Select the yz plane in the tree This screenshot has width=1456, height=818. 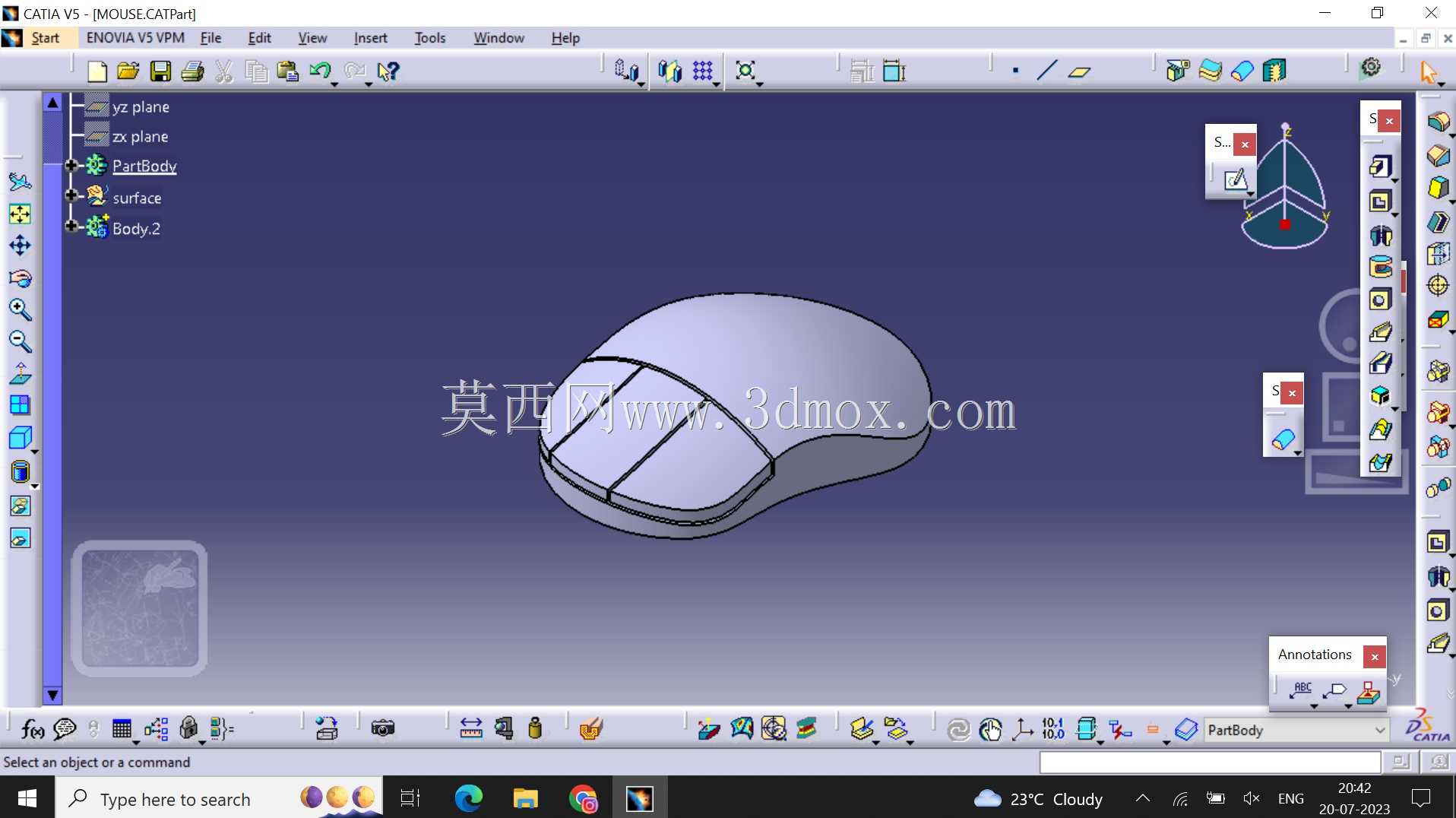click(x=141, y=107)
